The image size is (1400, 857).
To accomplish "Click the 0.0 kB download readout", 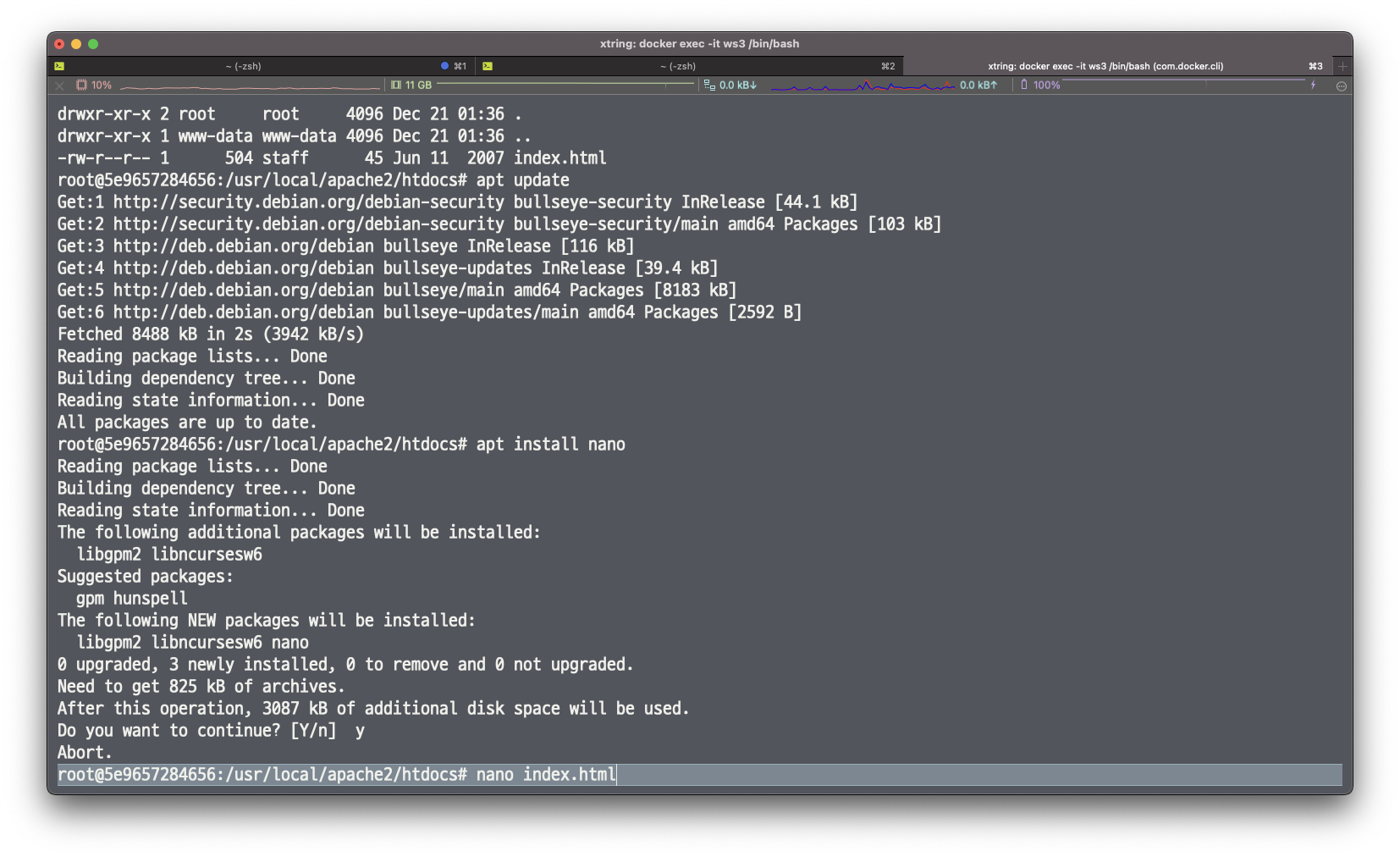I will pos(738,85).
